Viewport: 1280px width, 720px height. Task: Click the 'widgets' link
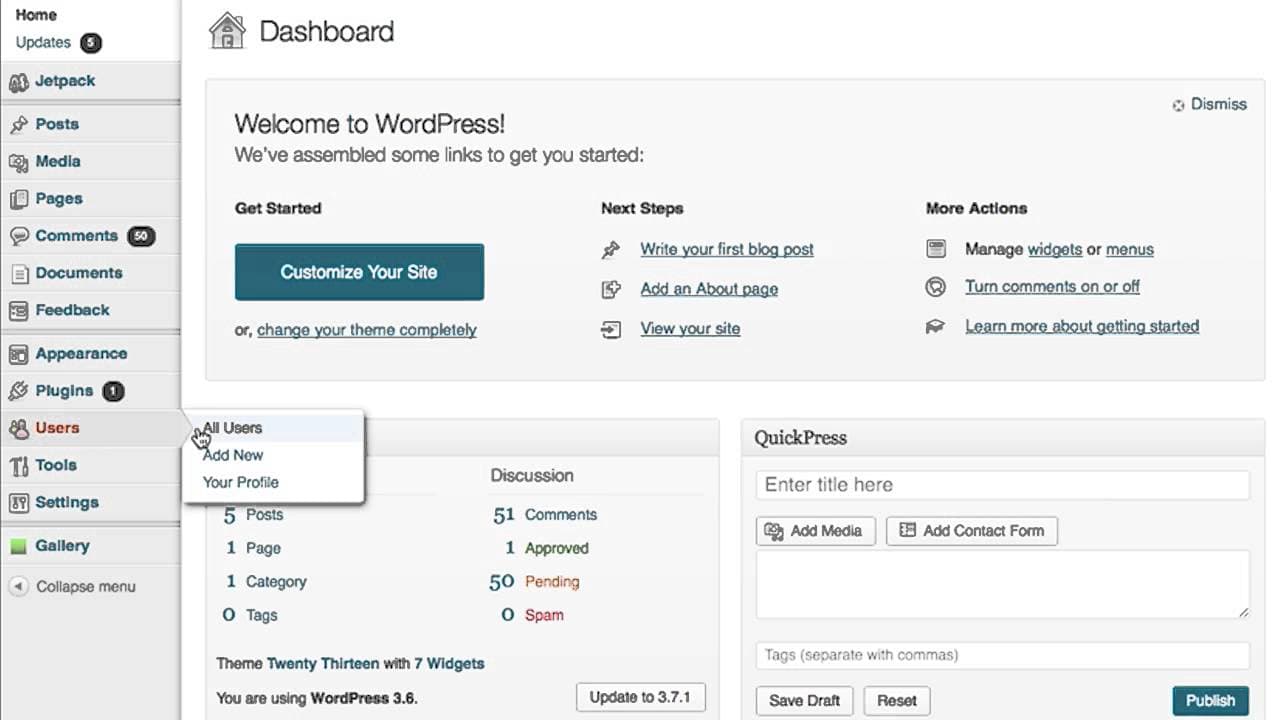point(1055,249)
